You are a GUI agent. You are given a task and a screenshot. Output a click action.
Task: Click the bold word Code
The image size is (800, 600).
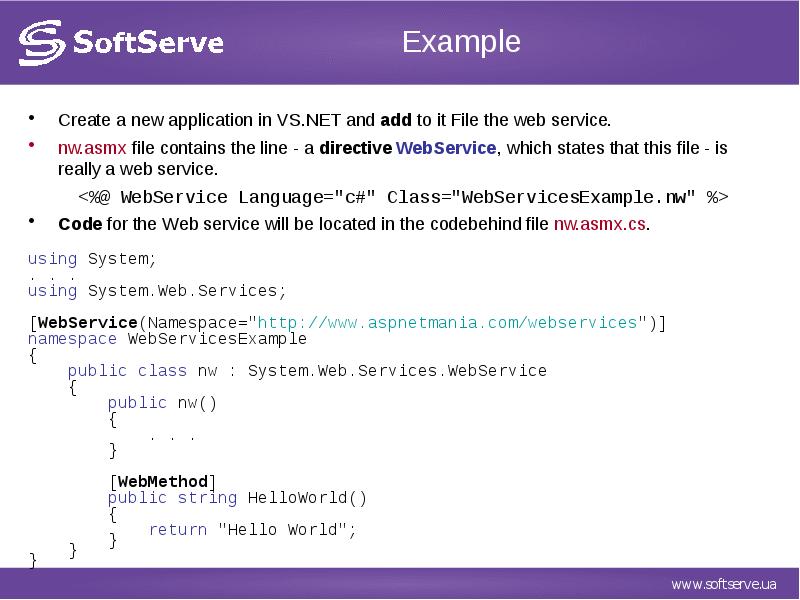(x=79, y=224)
